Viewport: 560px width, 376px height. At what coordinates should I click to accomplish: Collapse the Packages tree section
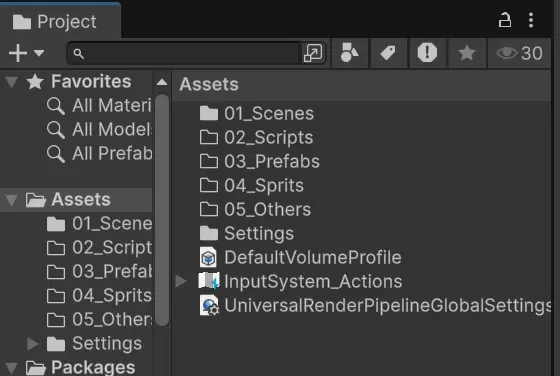click(x=11, y=367)
